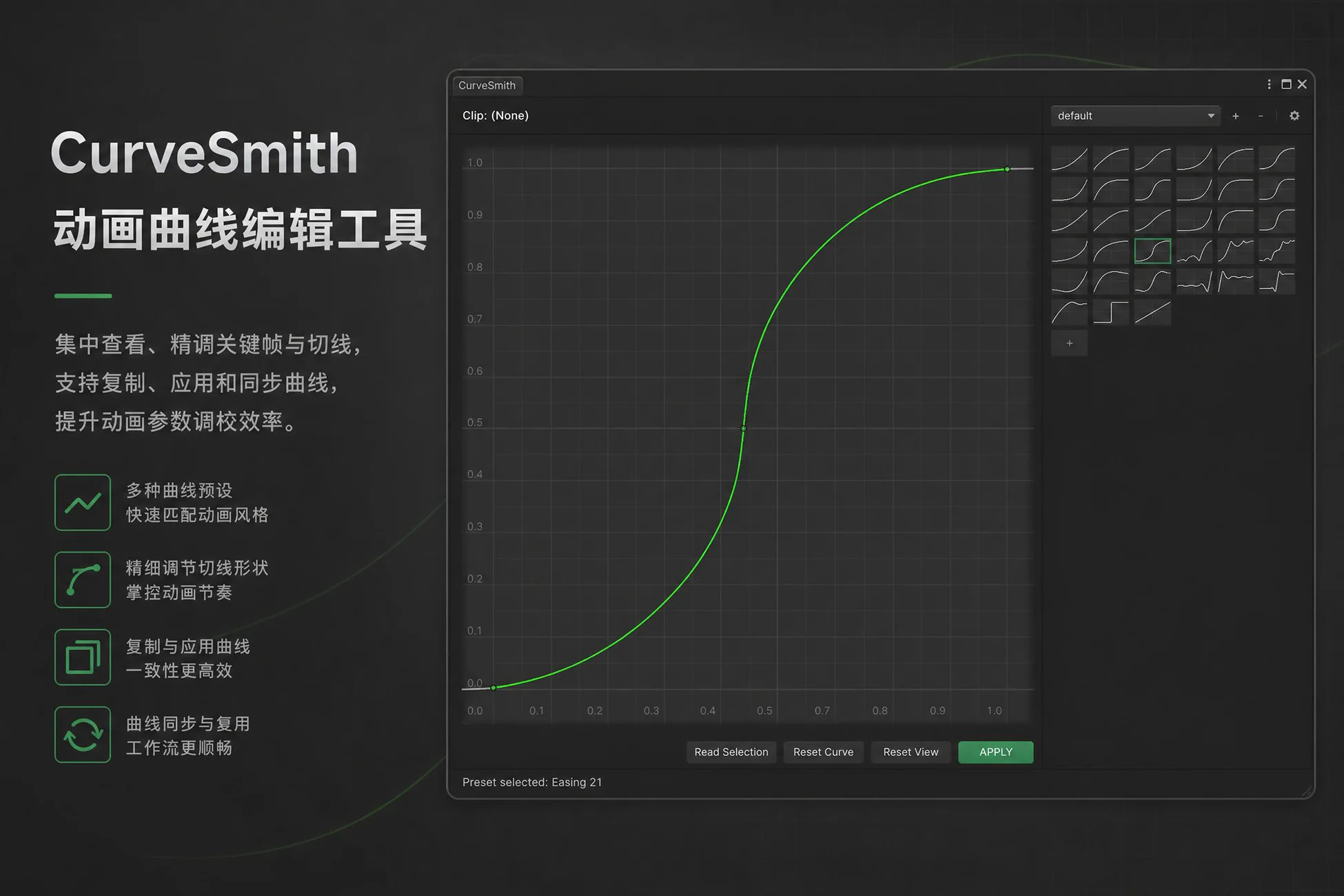1344x896 pixels.
Task: Select preset in fifth row, second column
Action: click(x=1111, y=282)
